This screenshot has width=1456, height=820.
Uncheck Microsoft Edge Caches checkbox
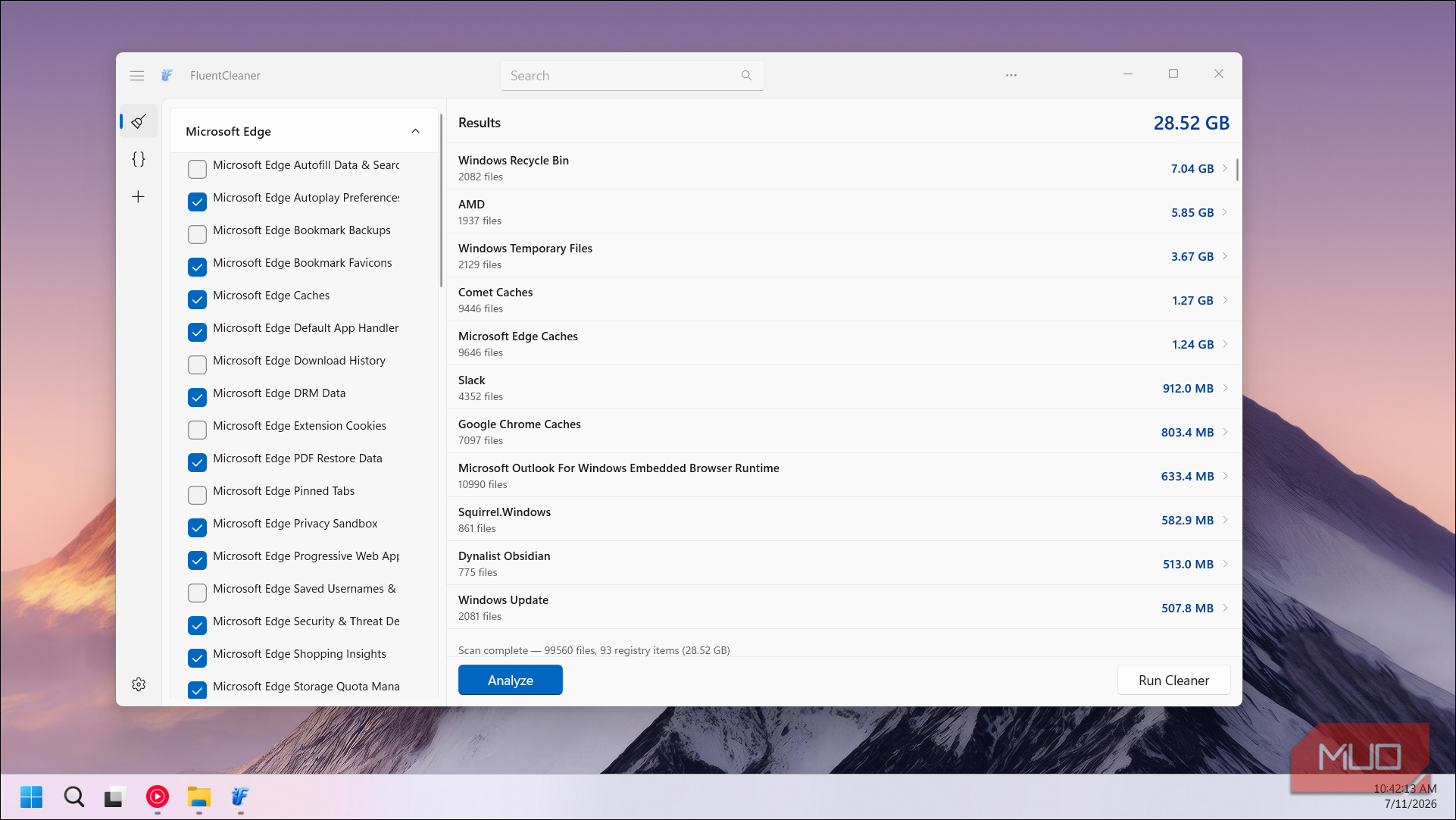point(197,299)
